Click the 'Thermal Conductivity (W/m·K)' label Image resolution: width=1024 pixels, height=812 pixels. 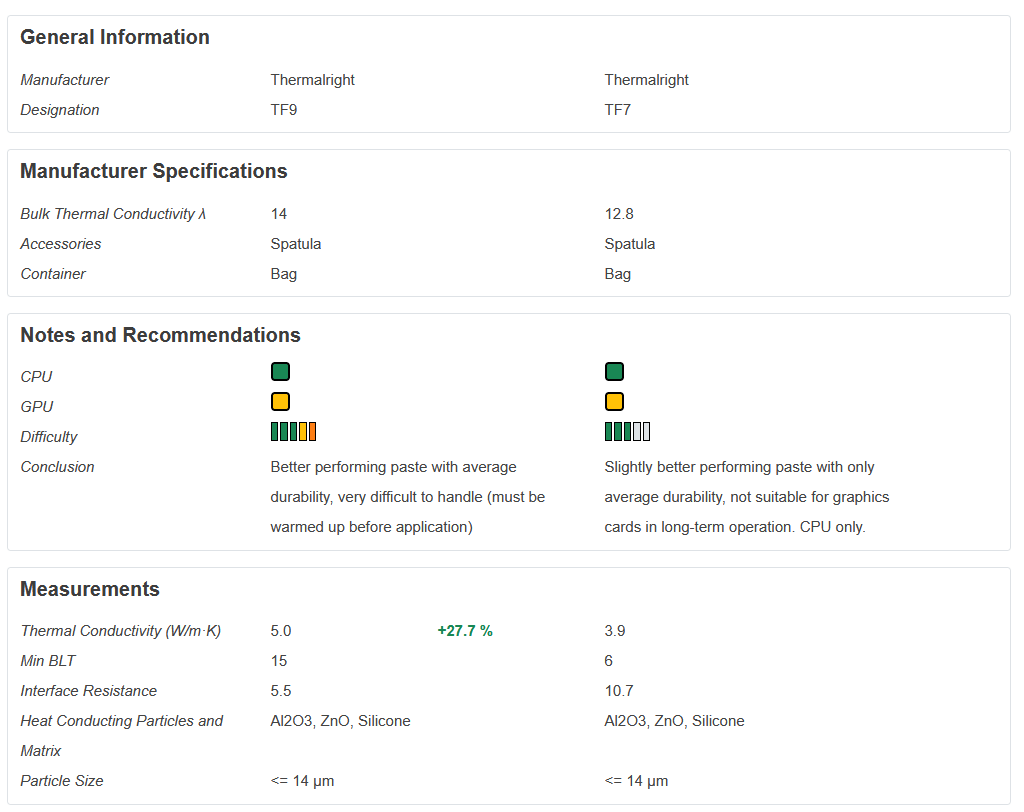[x=120, y=631]
